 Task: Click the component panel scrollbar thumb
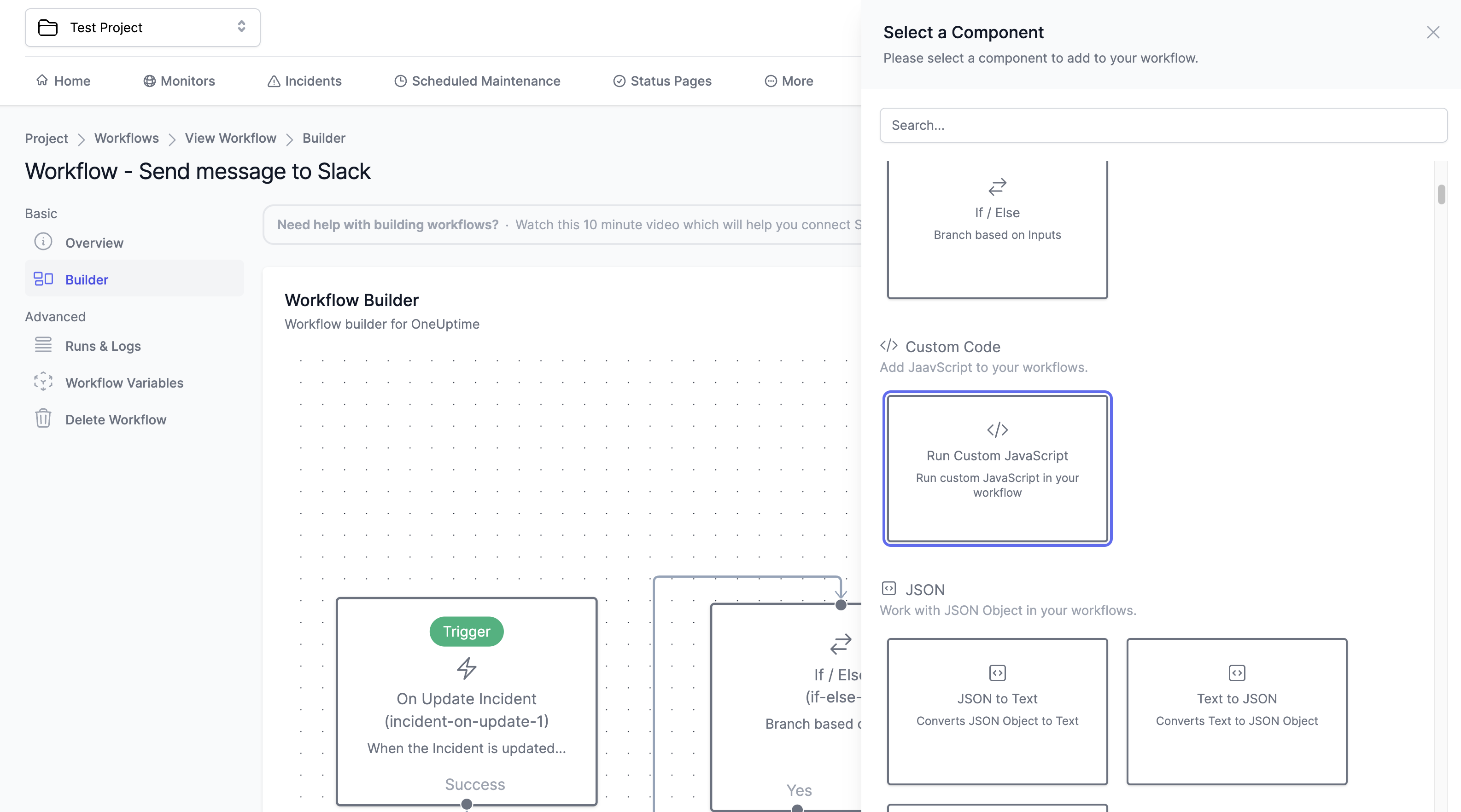click(x=1441, y=194)
